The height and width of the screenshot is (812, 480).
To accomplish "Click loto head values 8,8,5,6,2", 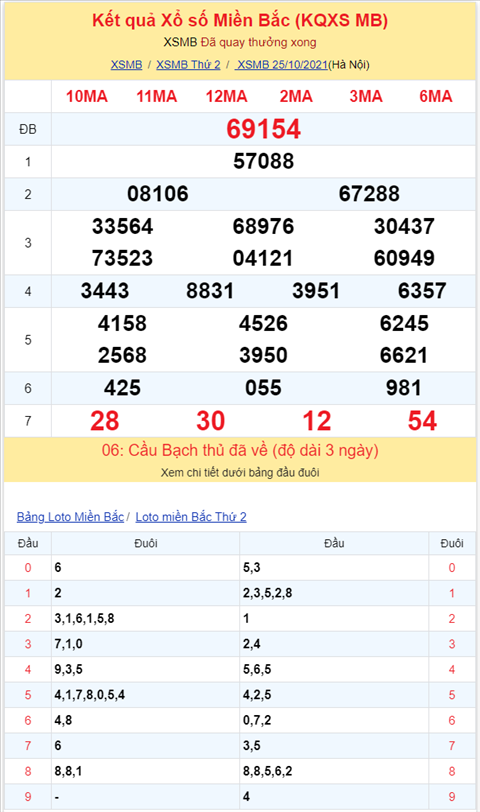I will click(x=268, y=771).
